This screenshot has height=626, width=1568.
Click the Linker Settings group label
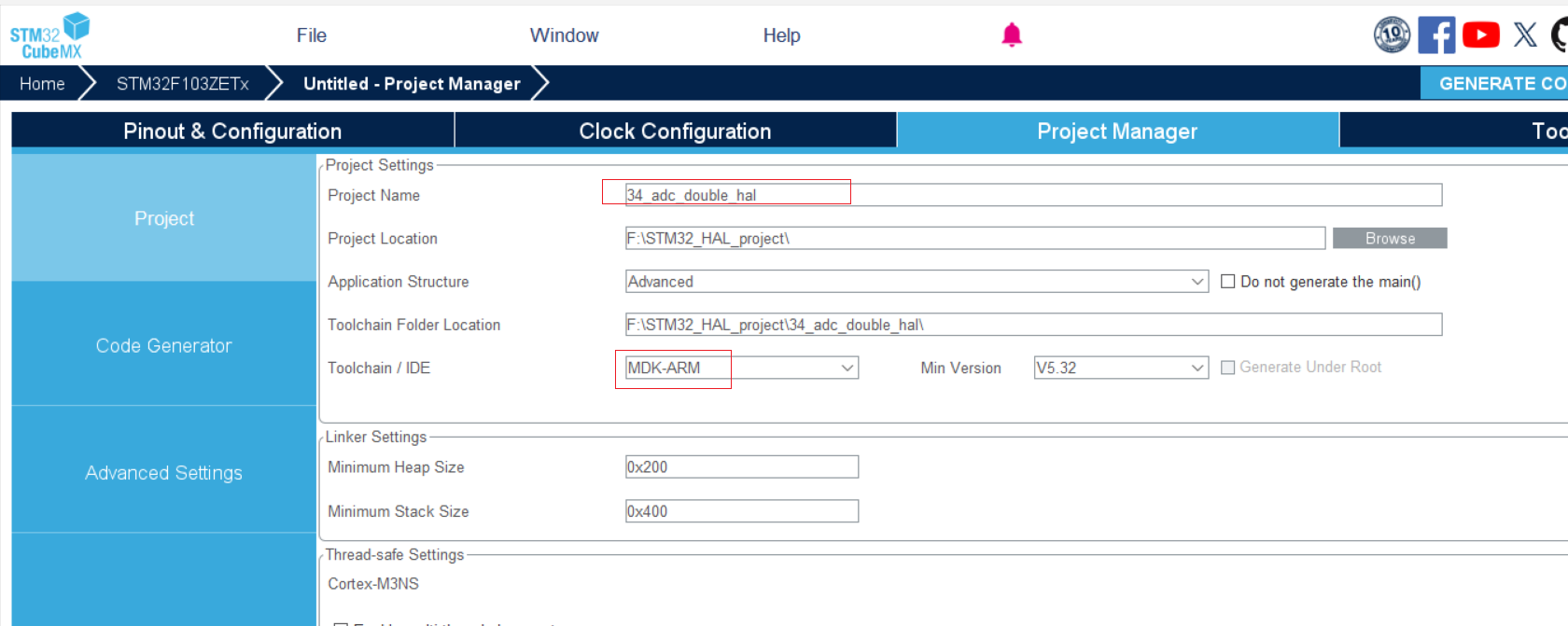tap(376, 437)
